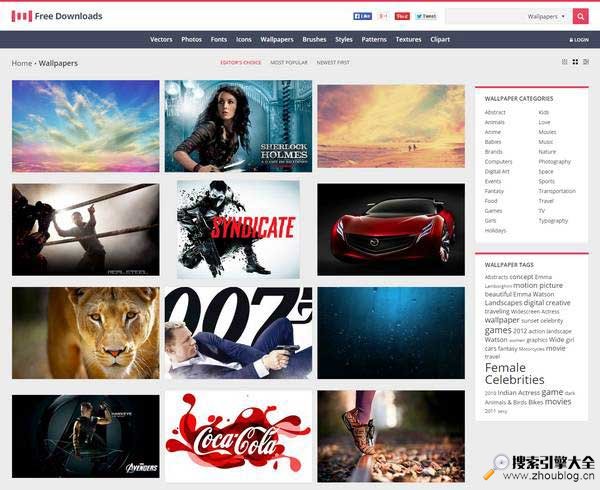This screenshot has width=600, height=490.
Task: Open the Wallpapers search category dropdown
Action: tap(546, 17)
